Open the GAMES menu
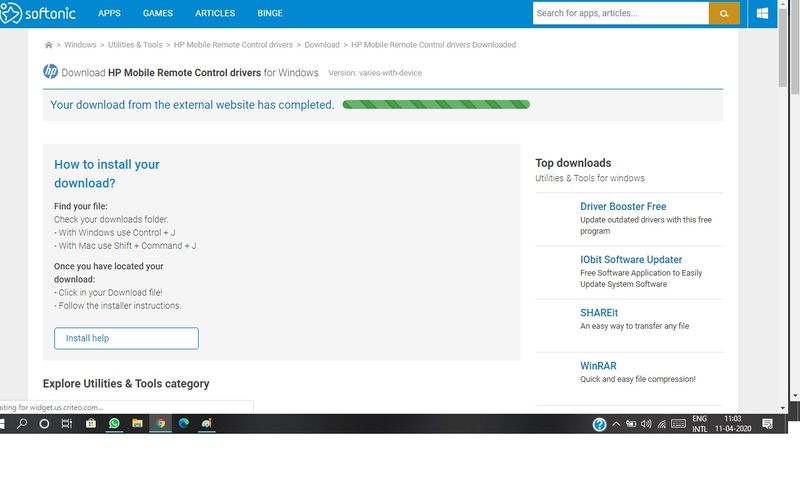Image resolution: width=800 pixels, height=500 pixels. [158, 13]
